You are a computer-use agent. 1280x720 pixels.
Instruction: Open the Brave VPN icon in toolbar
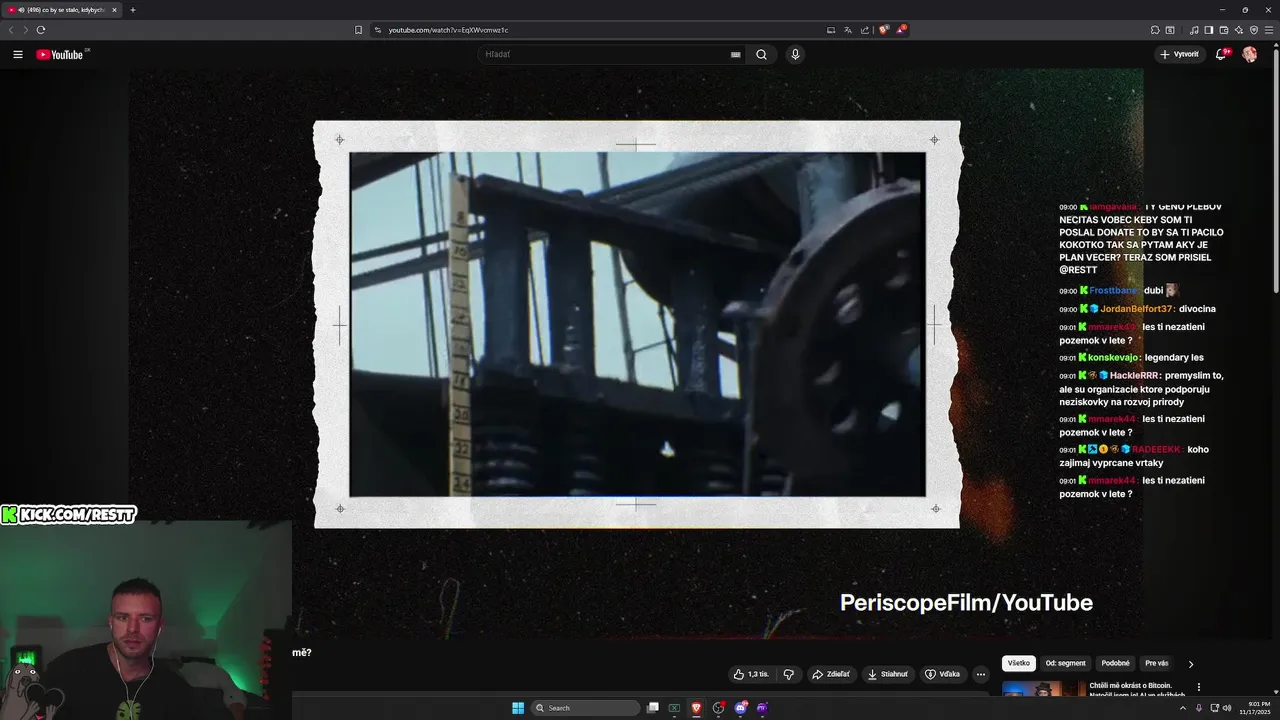pyautogui.click(x=1254, y=30)
